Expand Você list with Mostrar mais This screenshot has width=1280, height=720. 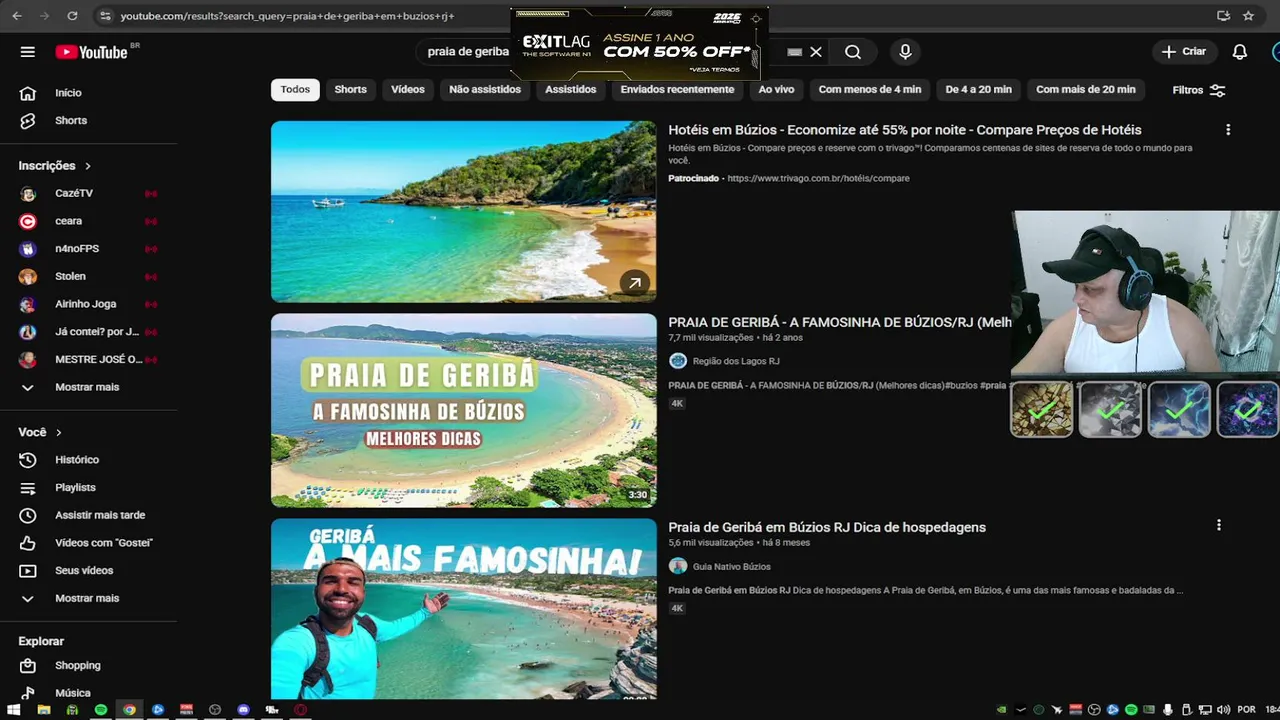point(87,598)
